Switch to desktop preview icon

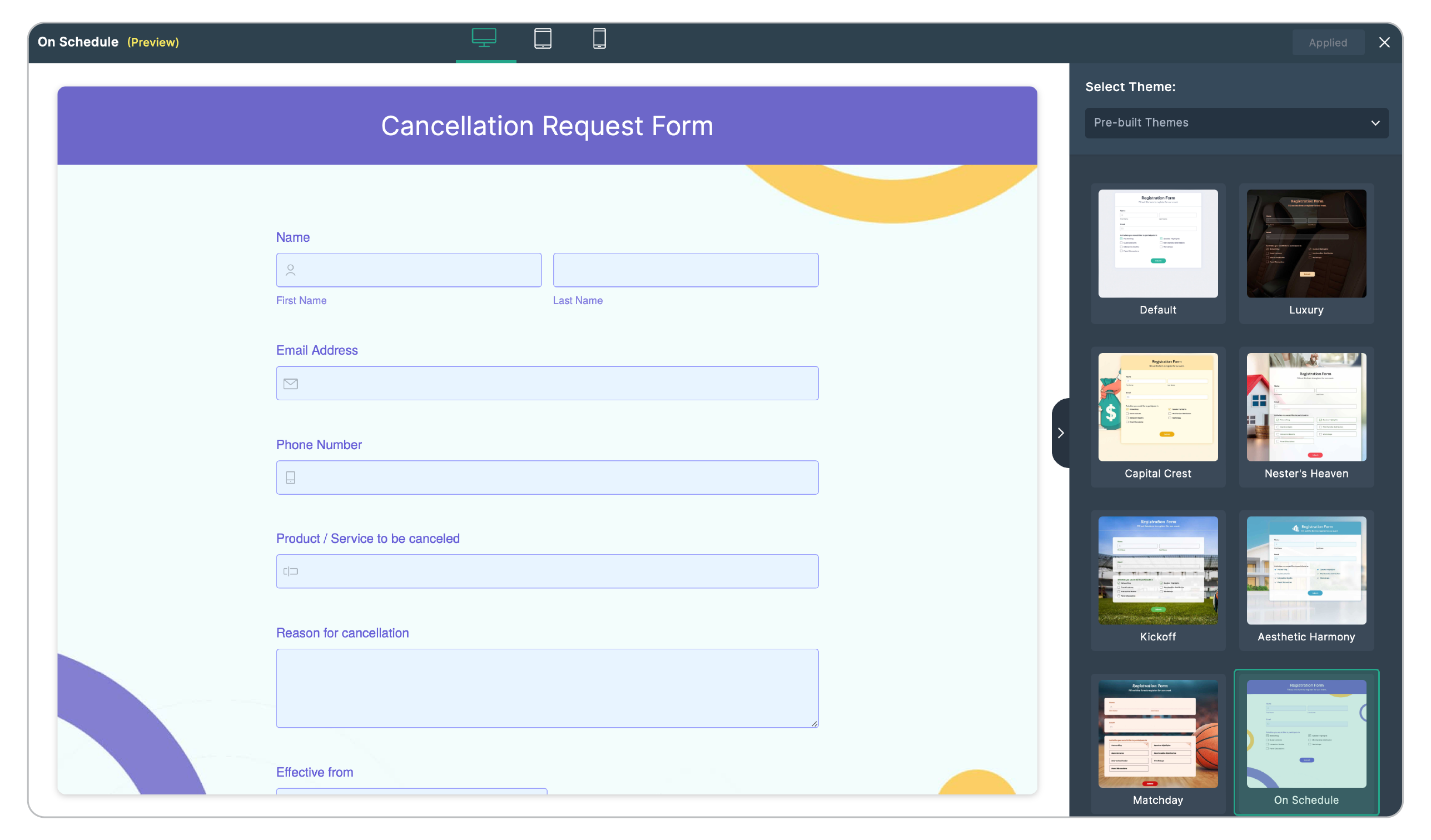coord(484,38)
